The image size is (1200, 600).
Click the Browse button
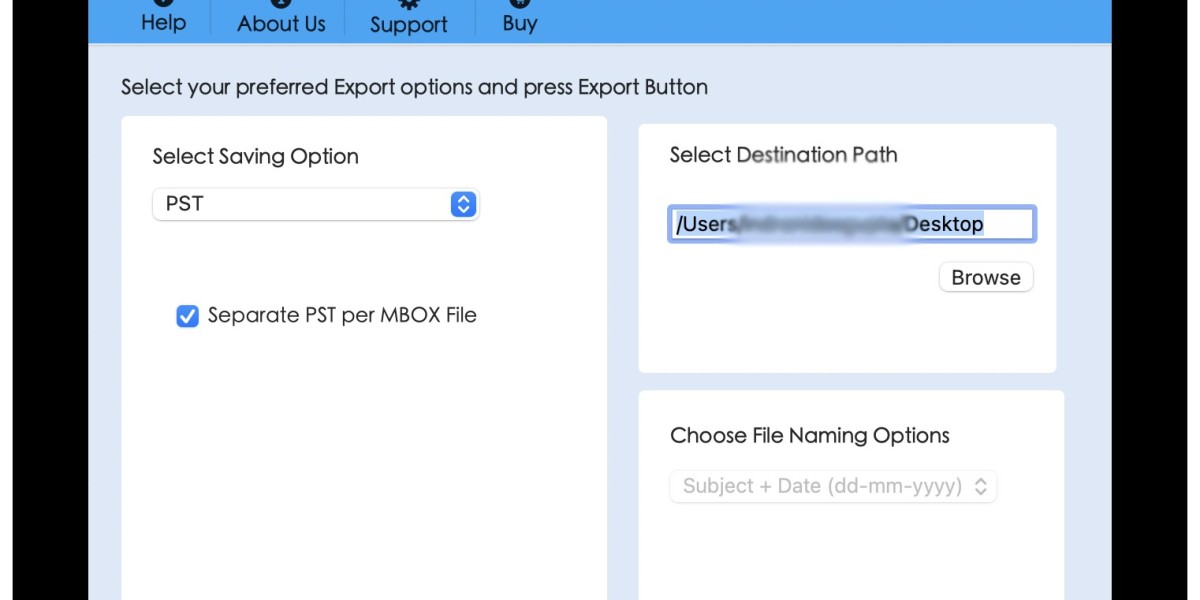986,277
